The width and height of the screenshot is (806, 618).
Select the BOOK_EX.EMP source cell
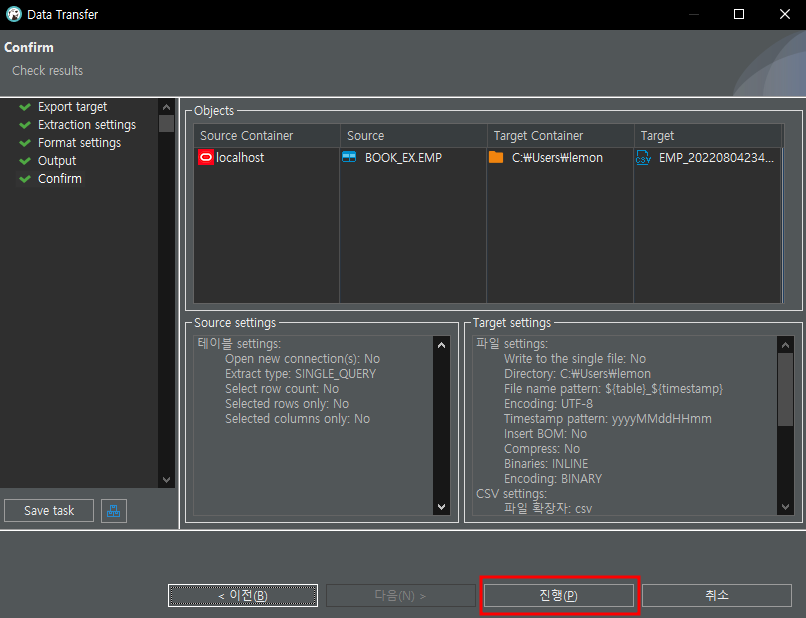point(413,157)
